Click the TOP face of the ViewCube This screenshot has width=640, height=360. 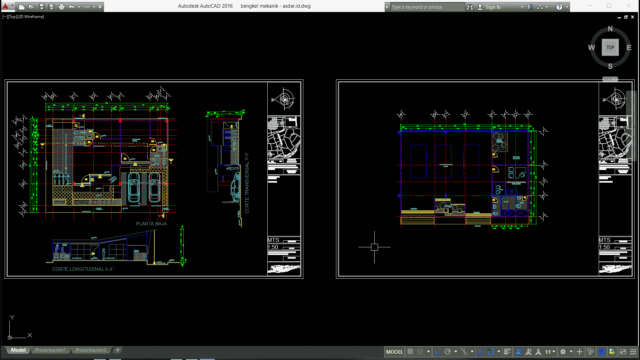click(610, 47)
